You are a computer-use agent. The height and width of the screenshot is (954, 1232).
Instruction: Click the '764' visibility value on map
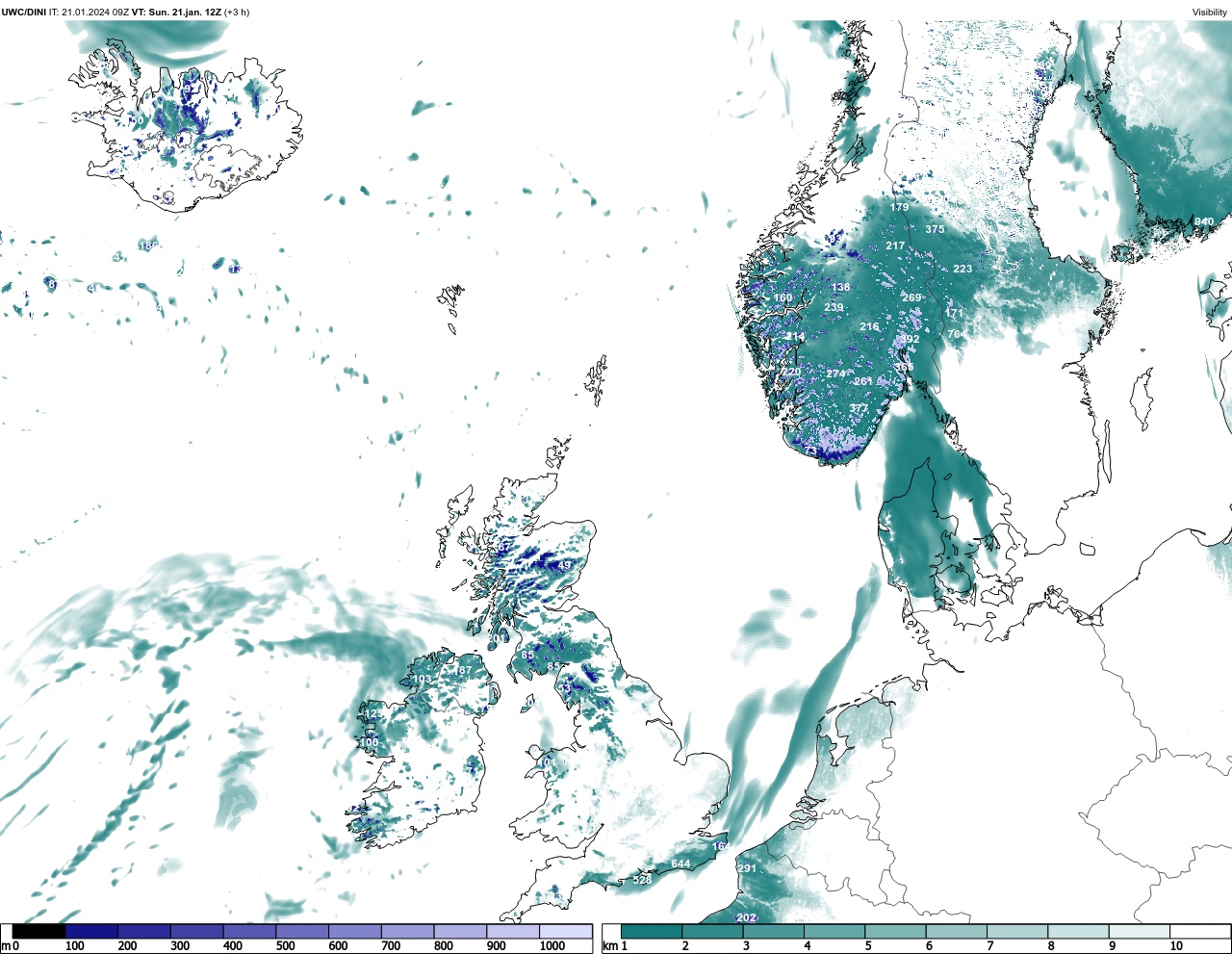[957, 334]
